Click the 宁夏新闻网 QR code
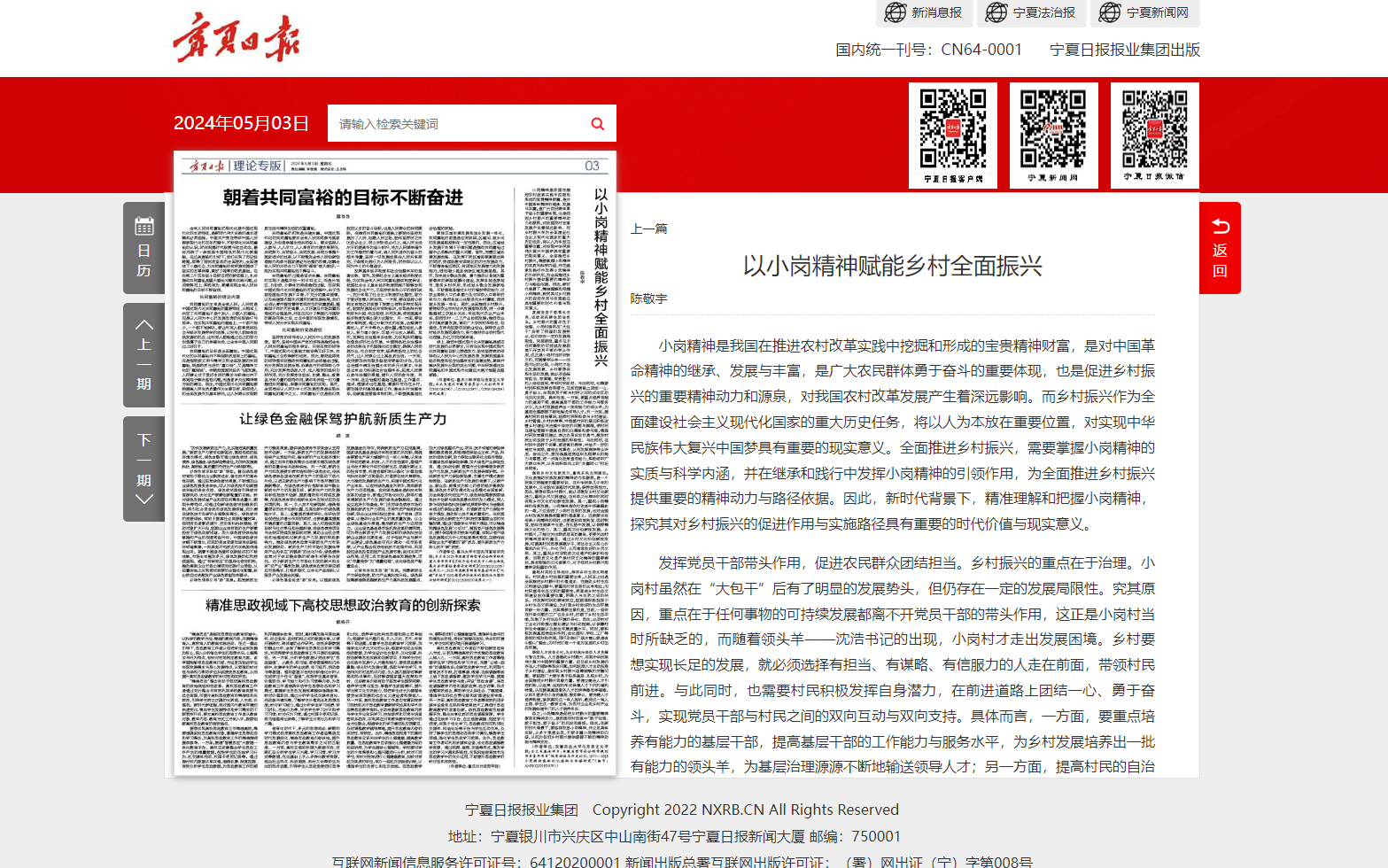Image resolution: width=1388 pixels, height=868 pixels. pos(1053,135)
